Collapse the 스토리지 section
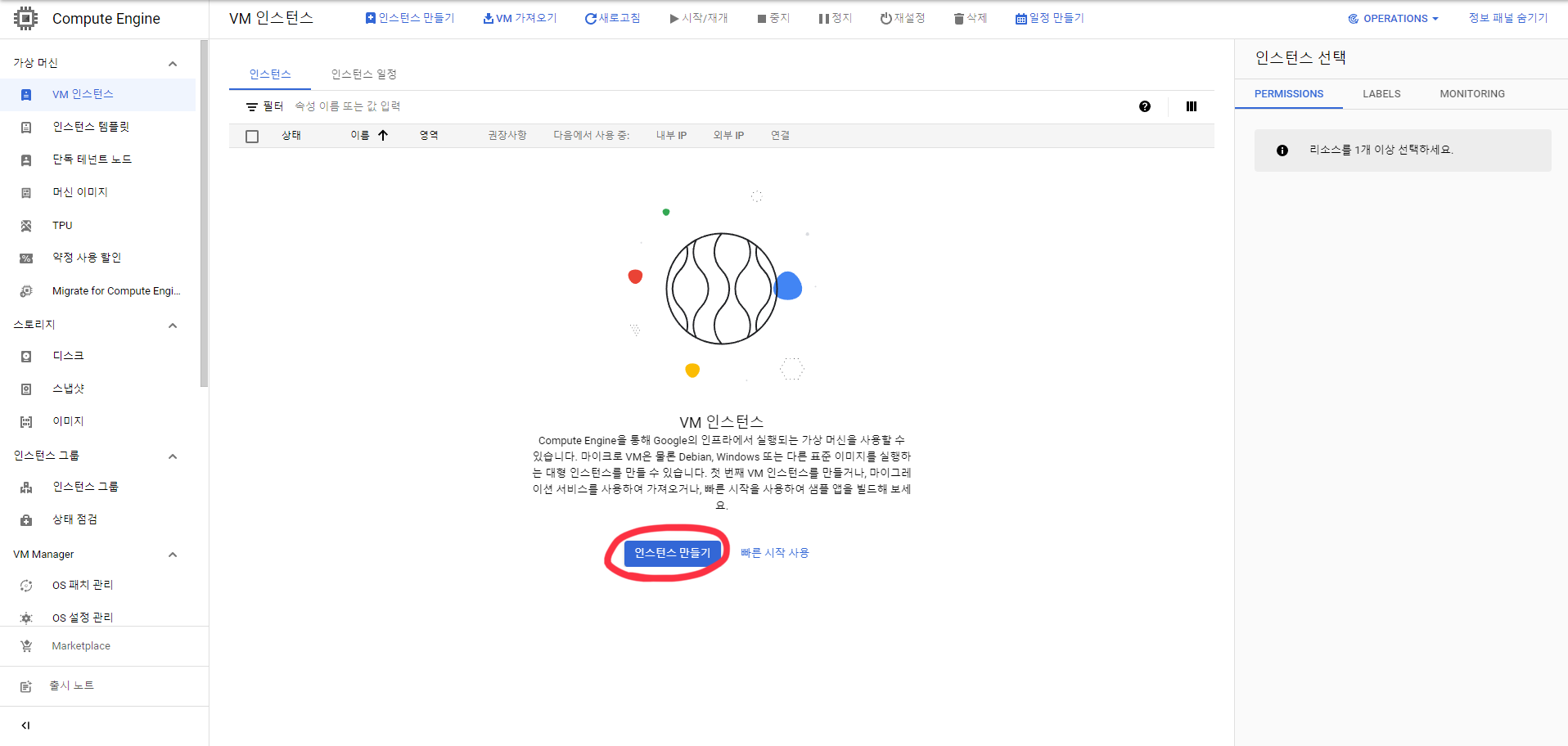1568x746 pixels. pos(173,326)
